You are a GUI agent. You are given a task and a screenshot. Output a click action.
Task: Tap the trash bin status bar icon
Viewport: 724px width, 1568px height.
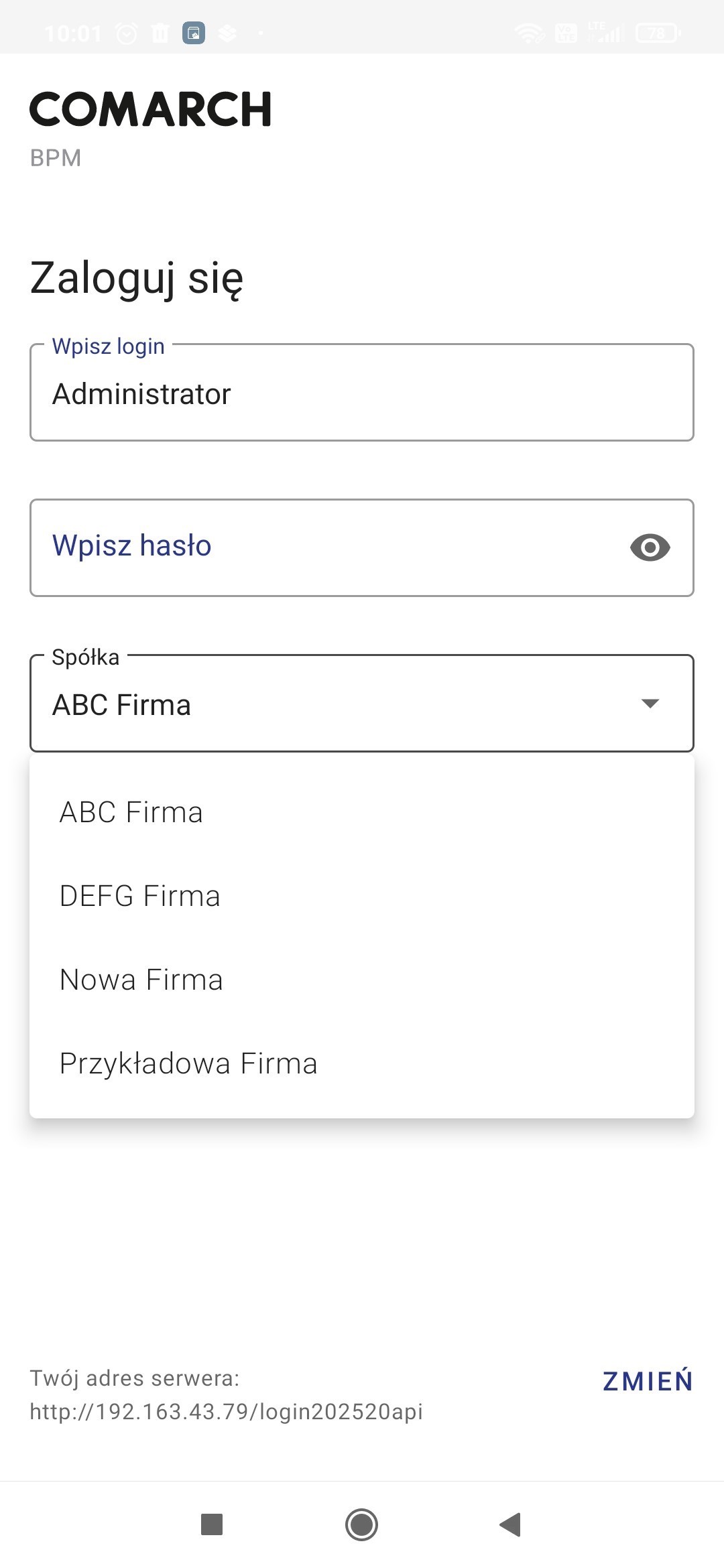160,33
